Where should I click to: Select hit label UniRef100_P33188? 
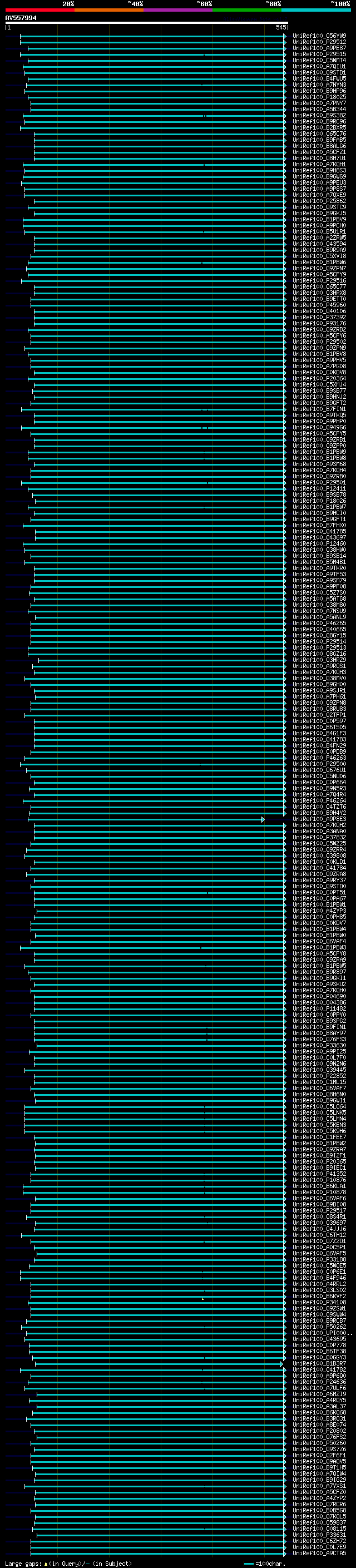pyautogui.click(x=319, y=1260)
